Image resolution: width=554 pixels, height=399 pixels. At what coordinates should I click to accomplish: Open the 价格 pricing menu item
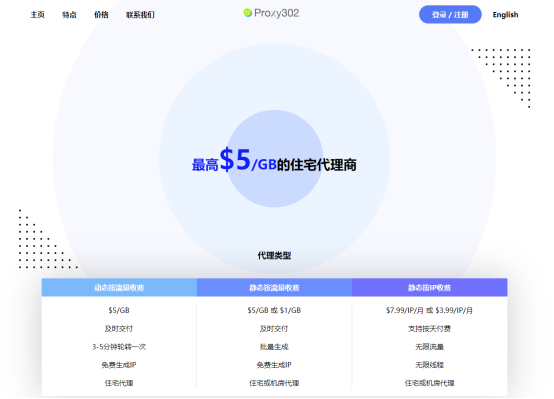[x=101, y=14]
